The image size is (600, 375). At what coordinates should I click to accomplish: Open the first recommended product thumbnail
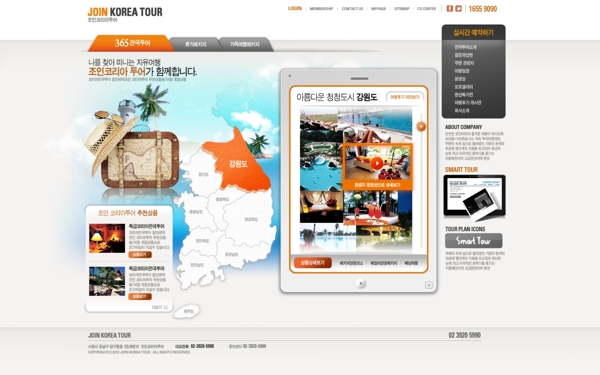[x=107, y=238]
